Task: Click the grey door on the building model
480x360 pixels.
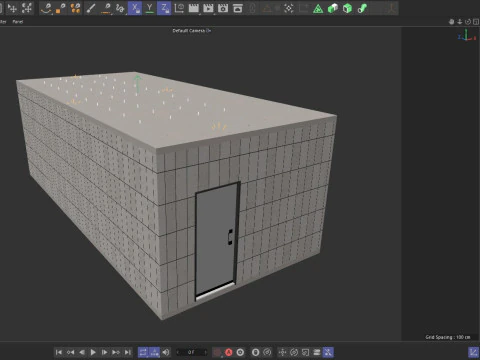Action: coord(217,240)
